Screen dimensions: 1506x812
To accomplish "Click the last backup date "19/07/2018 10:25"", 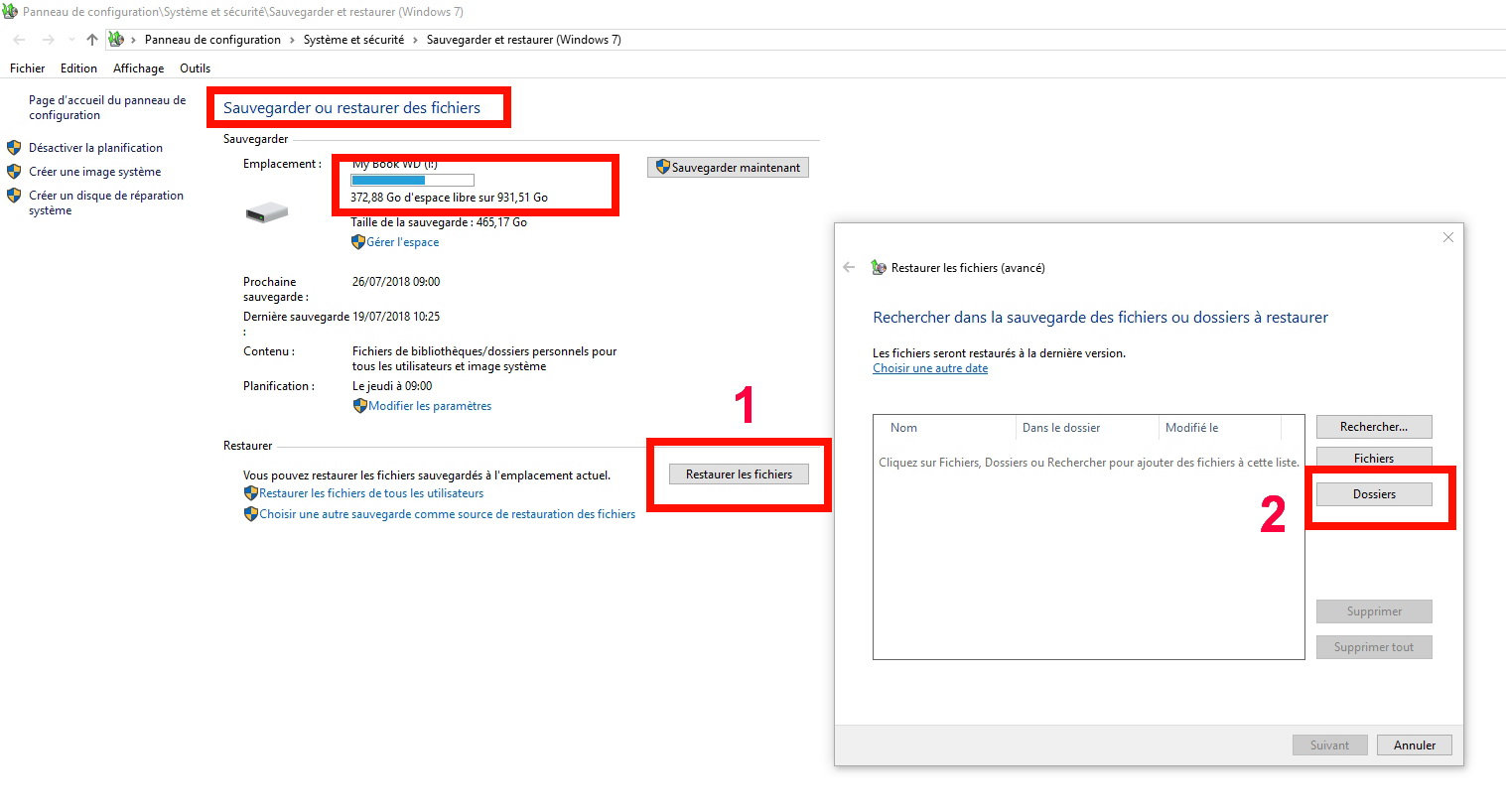I will [x=396, y=317].
